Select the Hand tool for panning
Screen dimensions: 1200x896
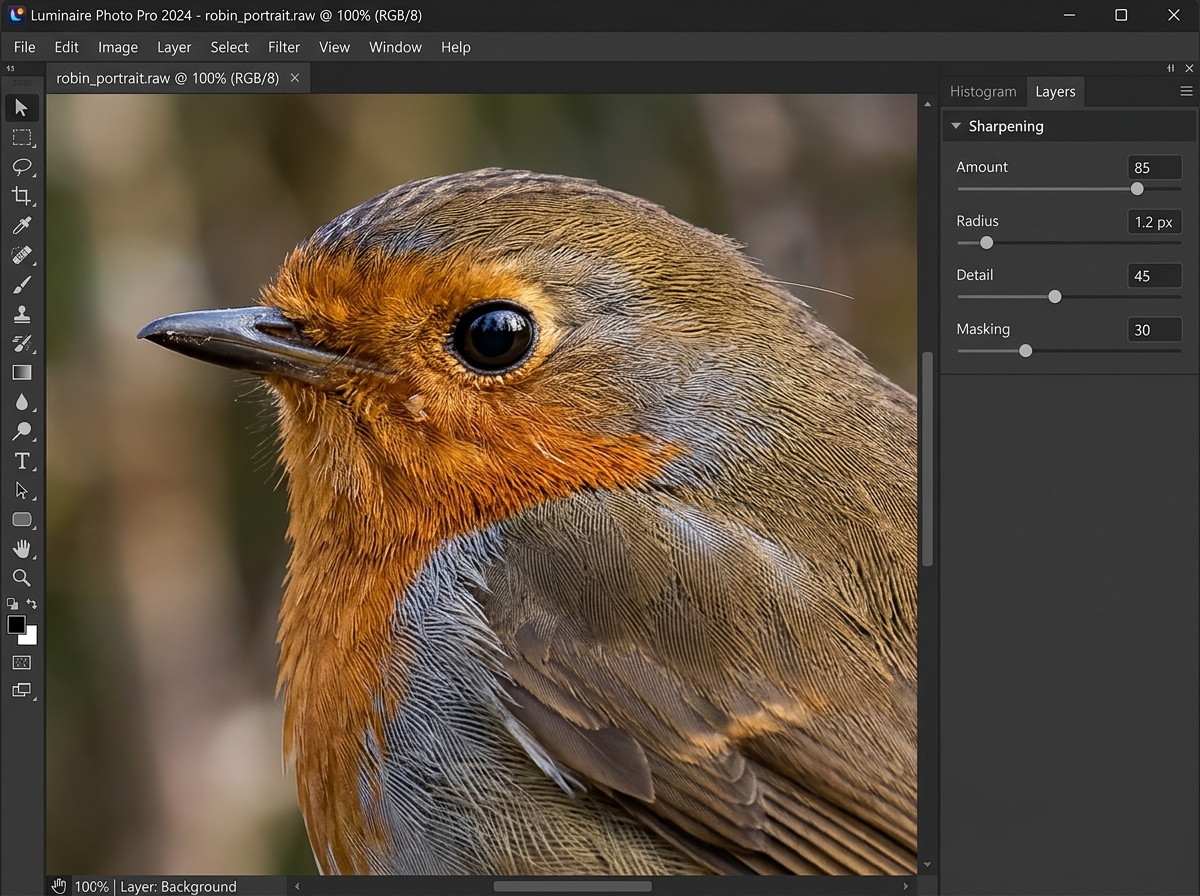tap(22, 548)
